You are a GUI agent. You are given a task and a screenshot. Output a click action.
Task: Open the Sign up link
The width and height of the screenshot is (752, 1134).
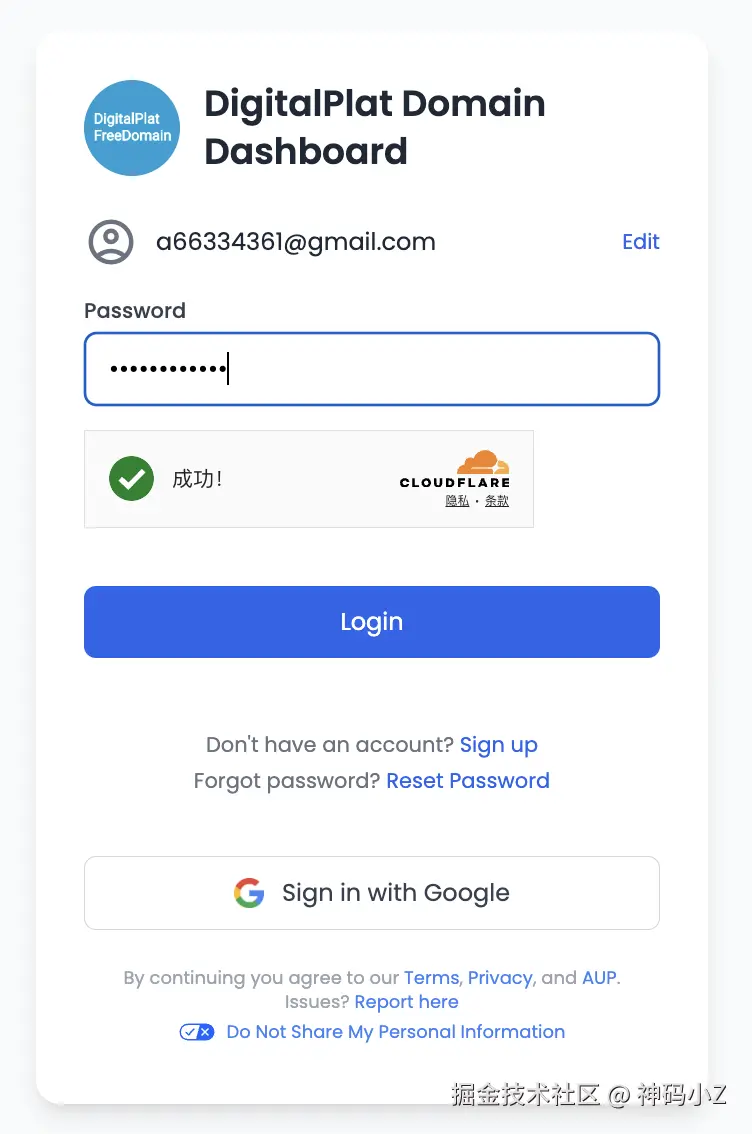pyautogui.click(x=498, y=745)
